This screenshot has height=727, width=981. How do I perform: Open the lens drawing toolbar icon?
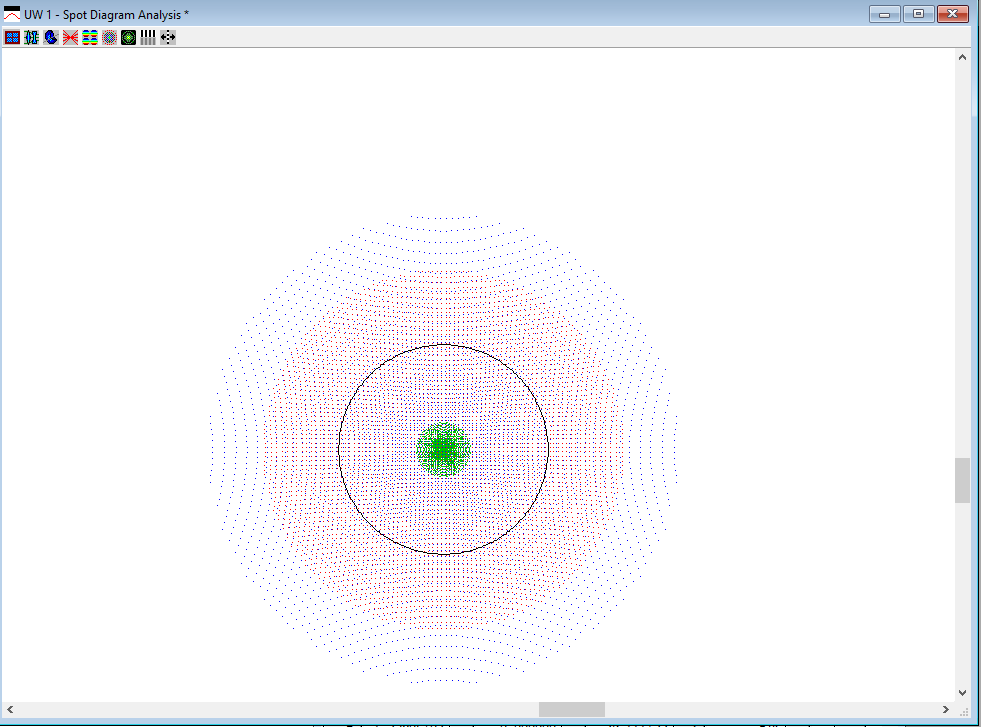(31, 37)
